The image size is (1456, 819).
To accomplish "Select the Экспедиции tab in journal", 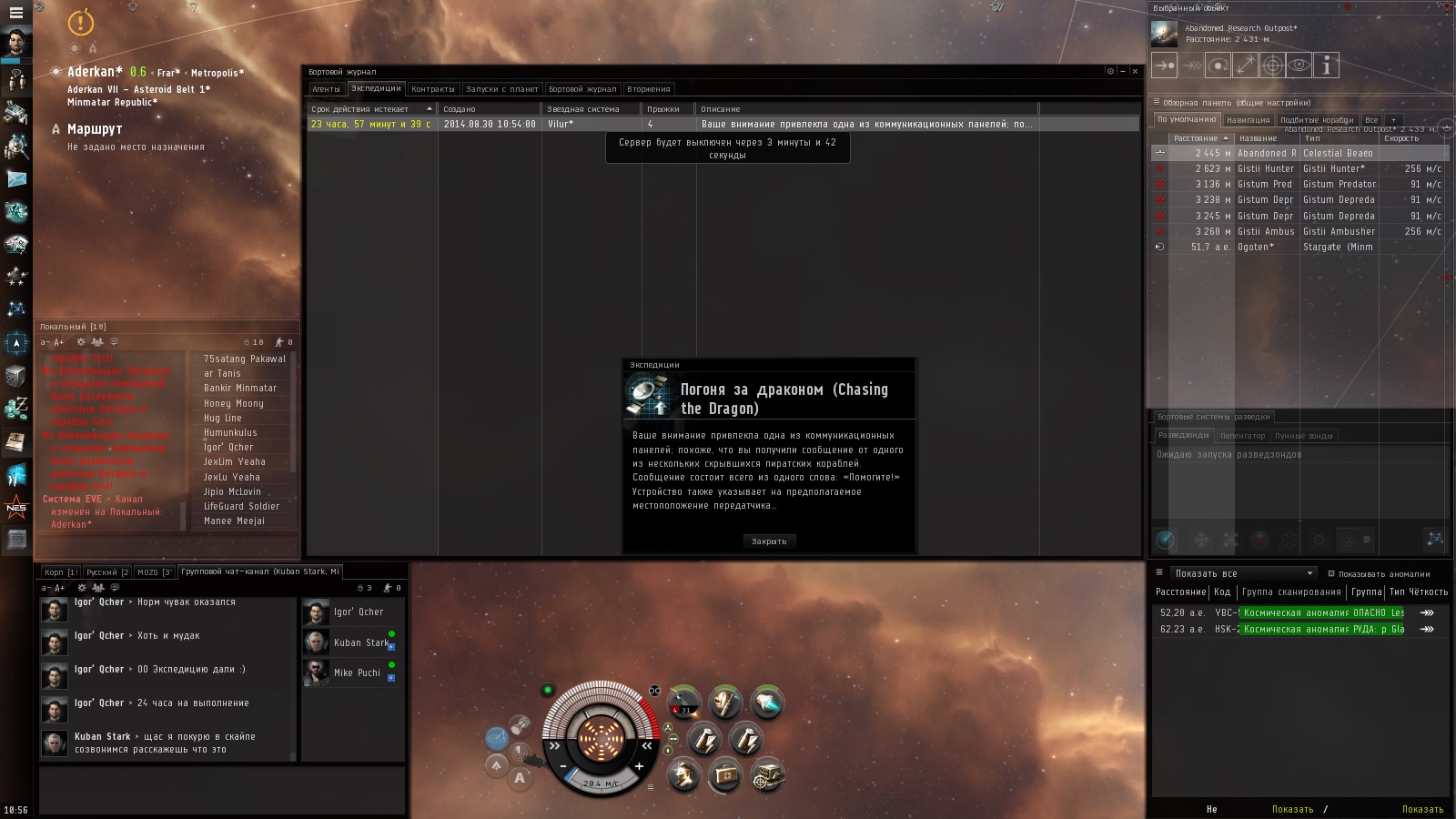I will 376,88.
